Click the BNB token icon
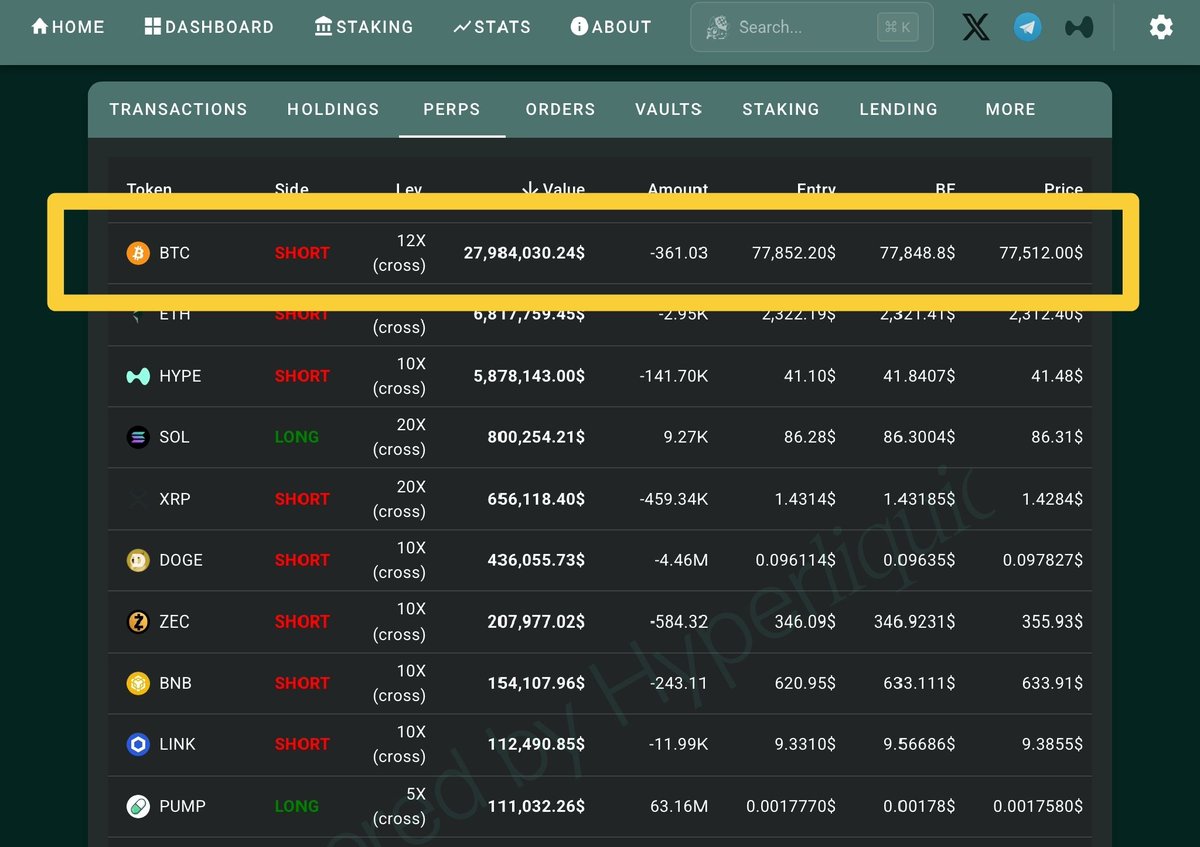The height and width of the screenshot is (847, 1200). [x=138, y=683]
